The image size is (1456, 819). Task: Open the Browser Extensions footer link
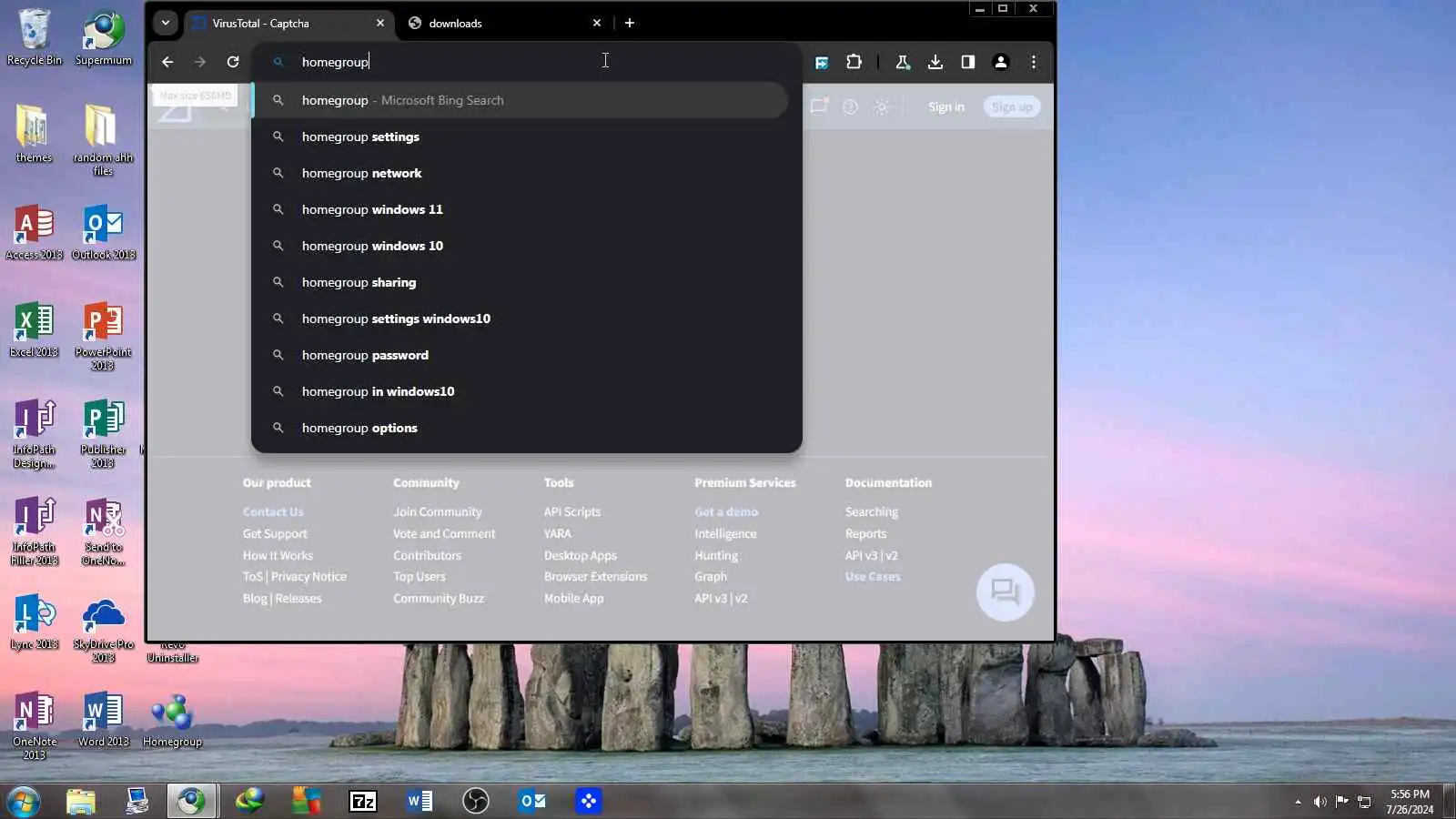pyautogui.click(x=596, y=577)
